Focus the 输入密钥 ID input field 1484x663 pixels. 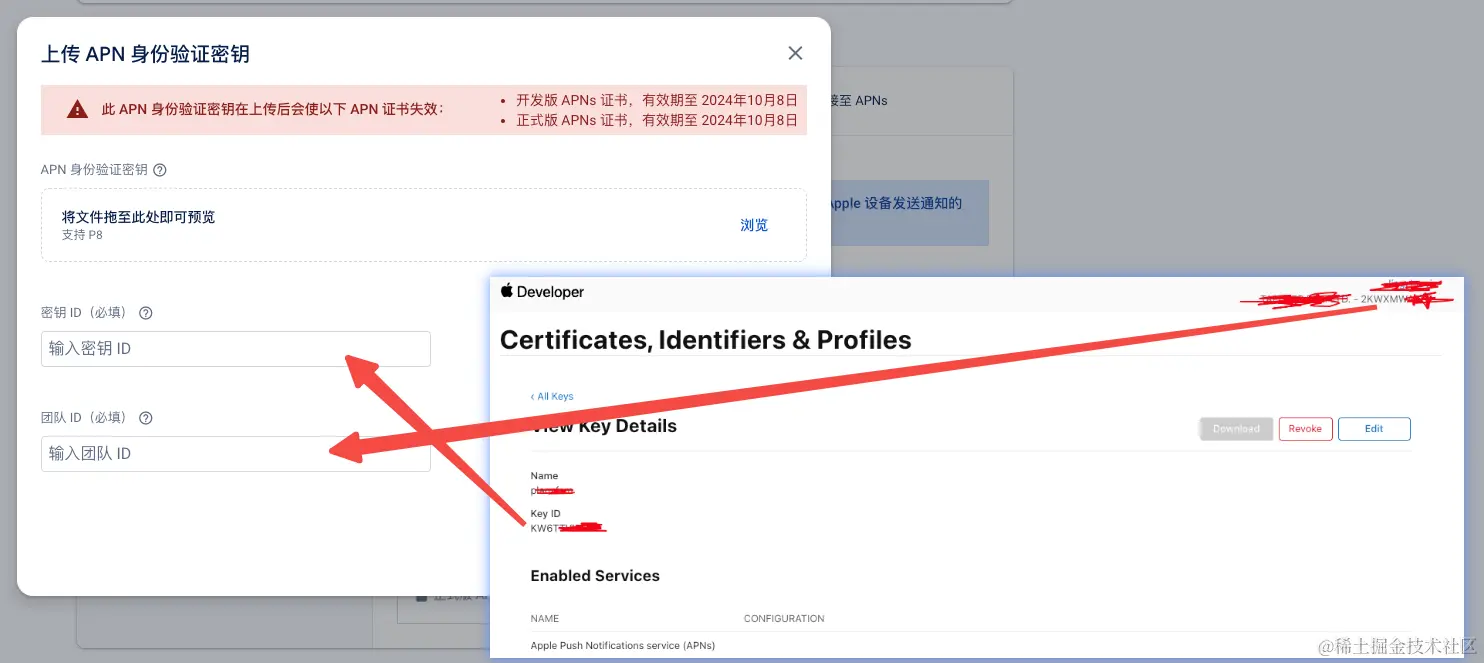click(236, 349)
